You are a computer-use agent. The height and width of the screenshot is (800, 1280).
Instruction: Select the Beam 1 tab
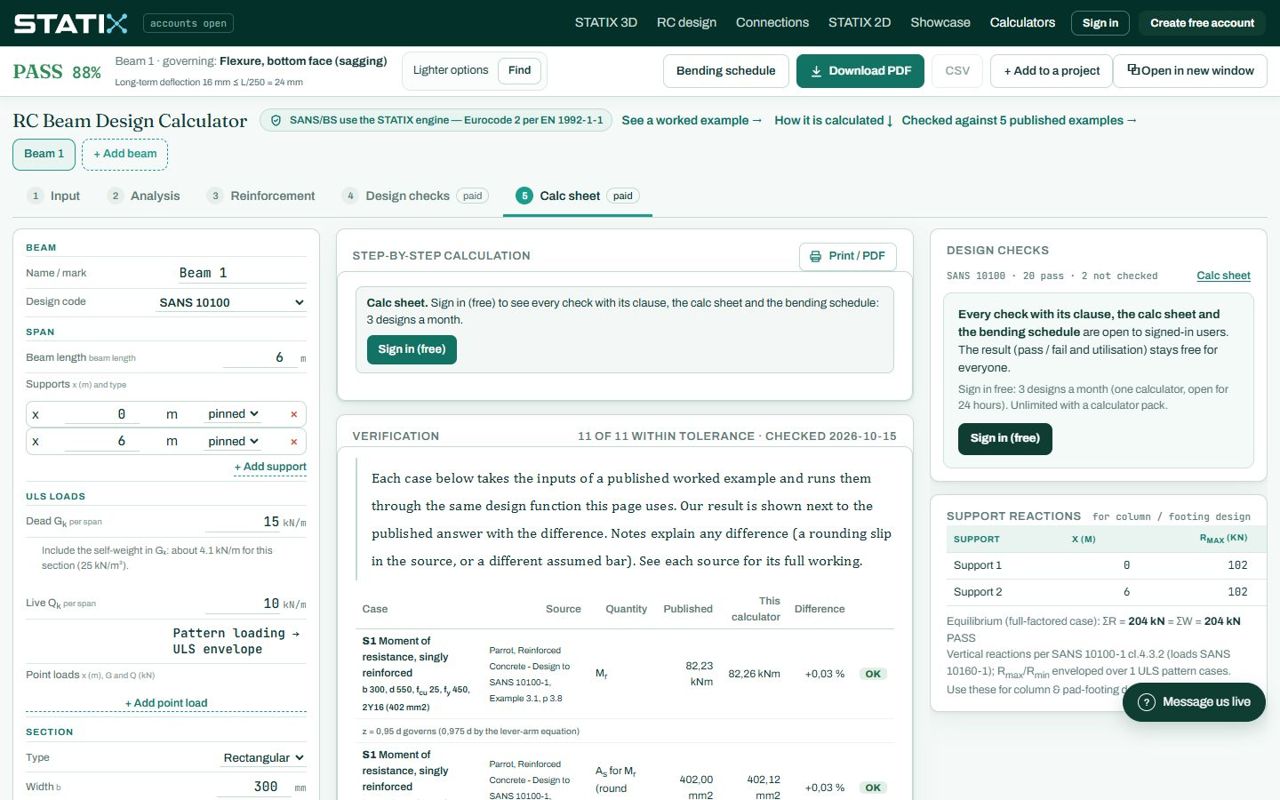coord(44,154)
